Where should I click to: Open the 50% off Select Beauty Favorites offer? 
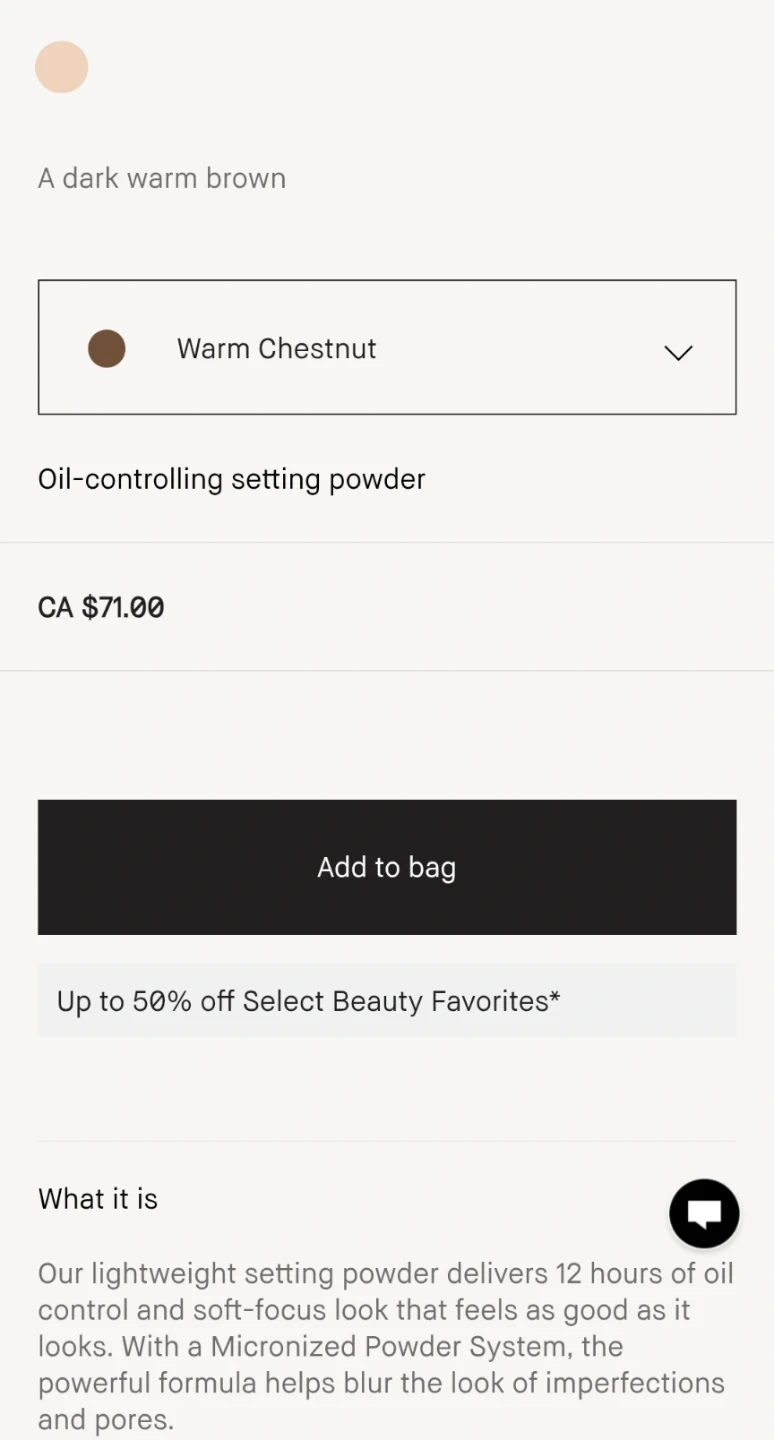(386, 1001)
